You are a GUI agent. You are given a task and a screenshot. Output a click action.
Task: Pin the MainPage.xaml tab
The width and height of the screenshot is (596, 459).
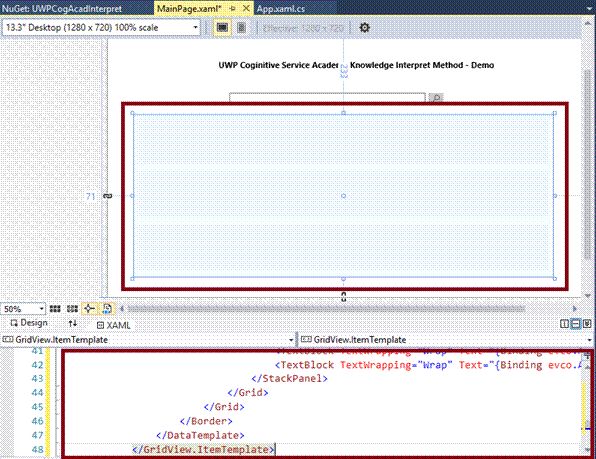coord(232,8)
